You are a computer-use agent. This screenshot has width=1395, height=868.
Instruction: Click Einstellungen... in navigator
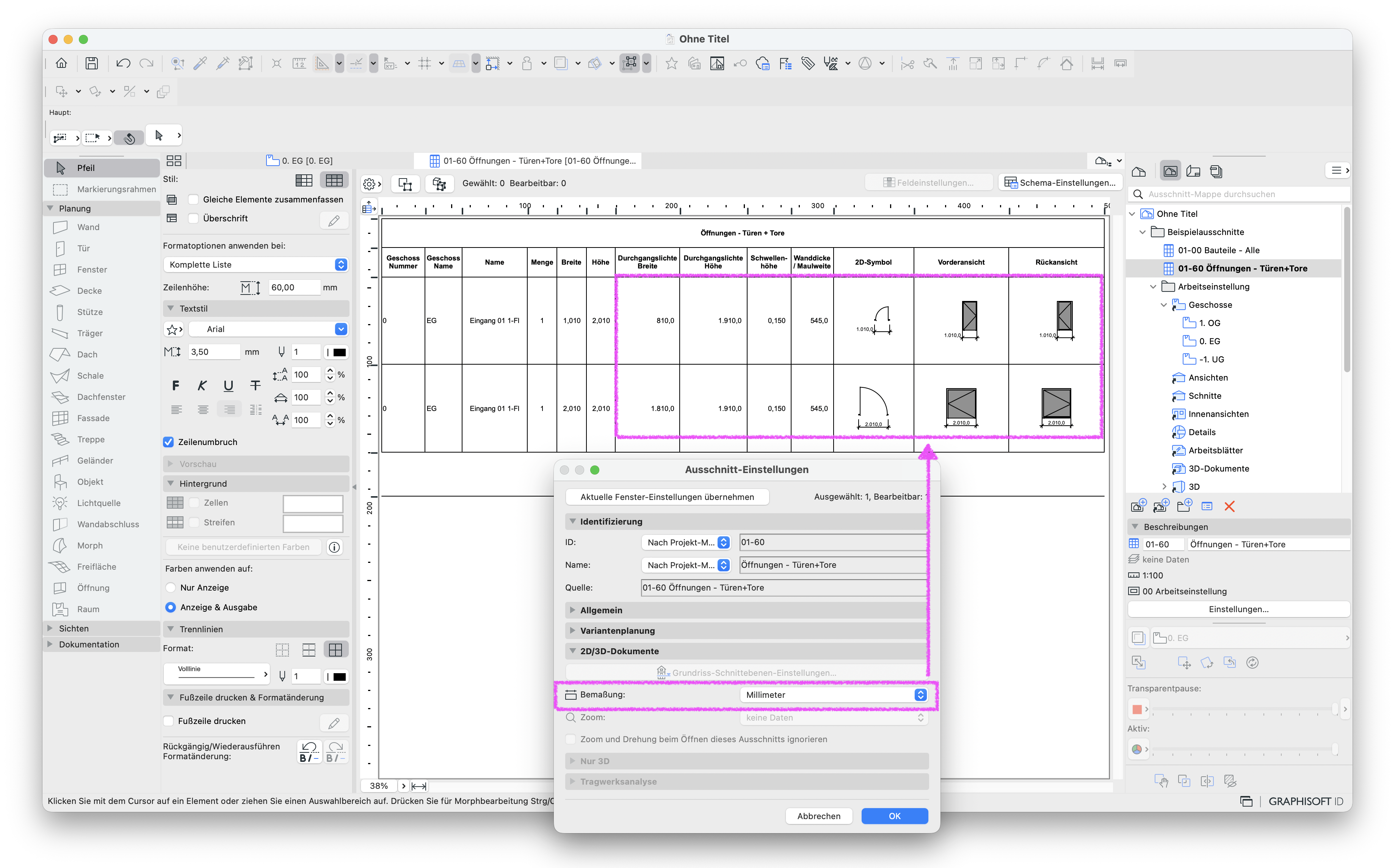[1238, 609]
